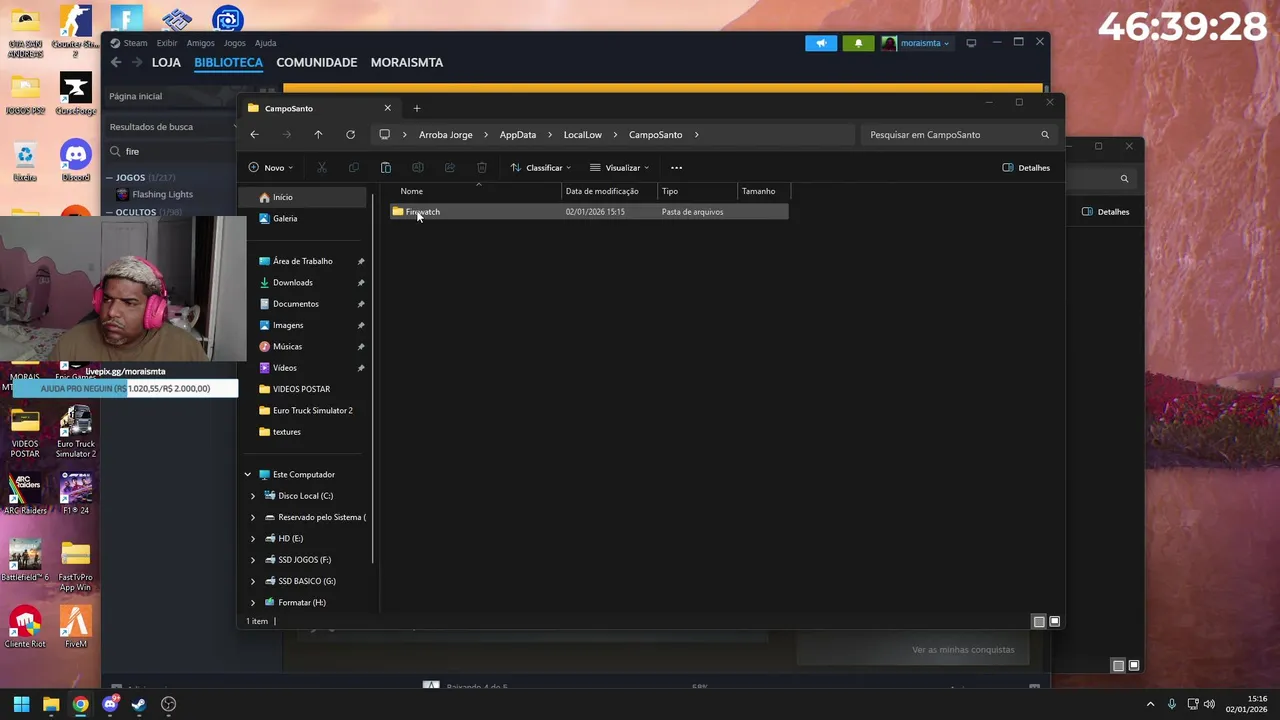Click the Explorer up-one-level arrow

click(318, 135)
